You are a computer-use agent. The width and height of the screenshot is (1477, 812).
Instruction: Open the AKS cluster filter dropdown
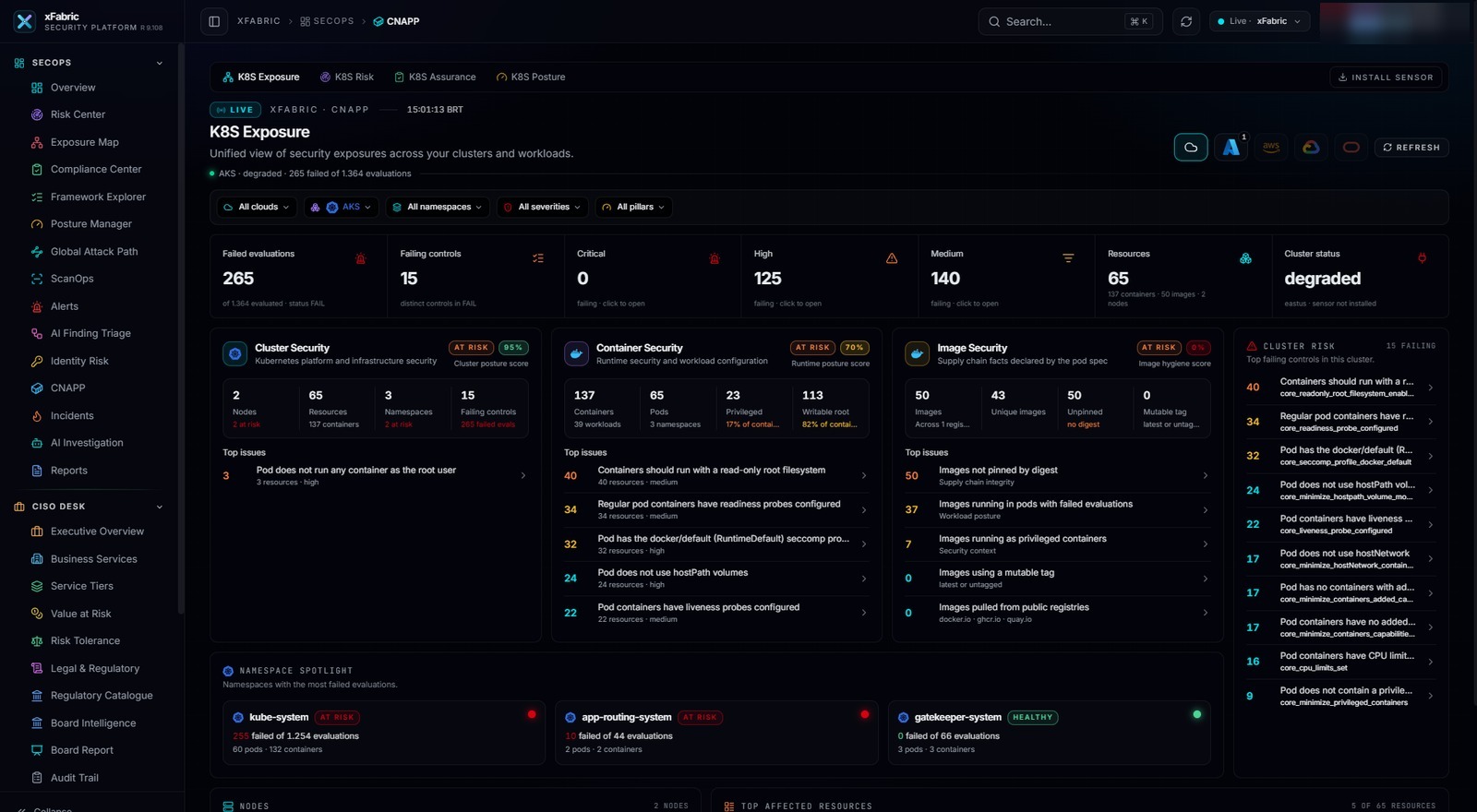click(341, 207)
